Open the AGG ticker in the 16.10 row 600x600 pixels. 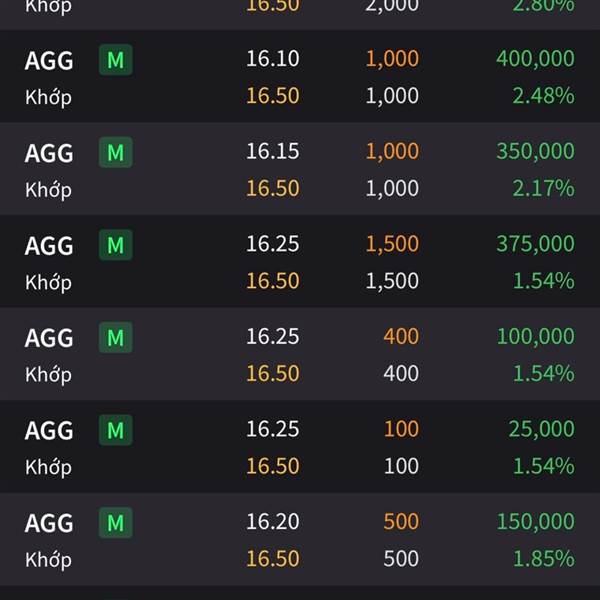[x=49, y=60]
